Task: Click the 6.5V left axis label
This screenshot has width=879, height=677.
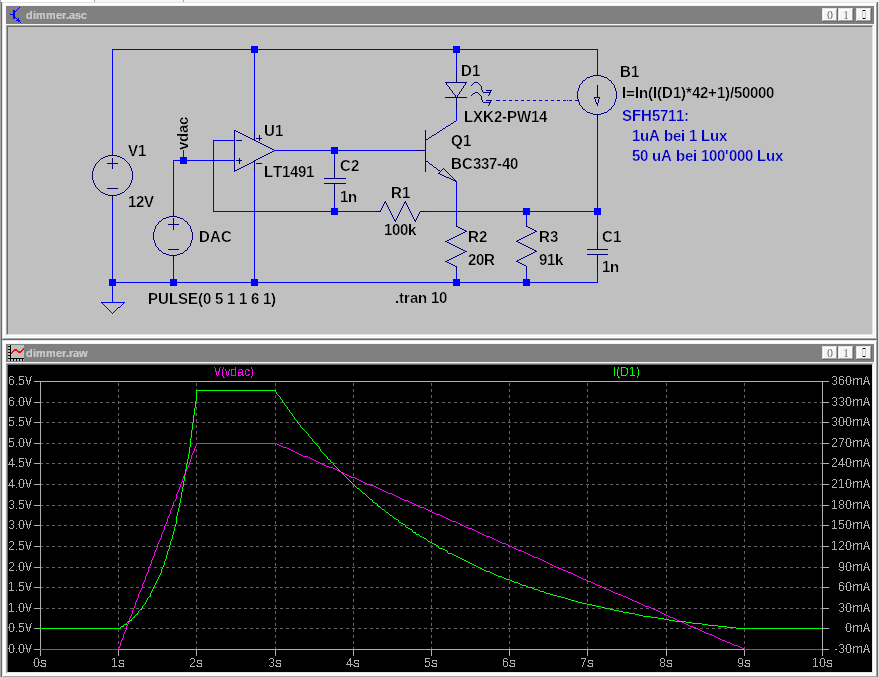Action: pyautogui.click(x=20, y=381)
